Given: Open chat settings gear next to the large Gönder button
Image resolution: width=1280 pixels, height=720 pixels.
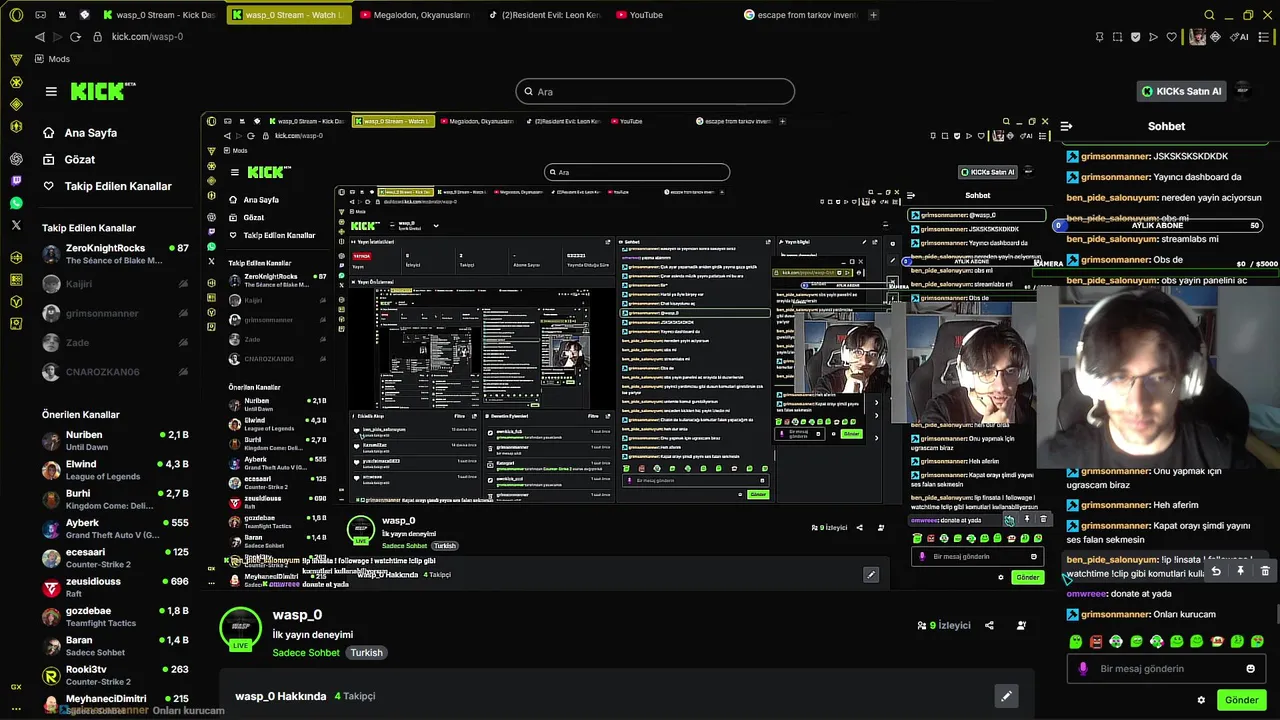Looking at the screenshot, I should [1201, 700].
